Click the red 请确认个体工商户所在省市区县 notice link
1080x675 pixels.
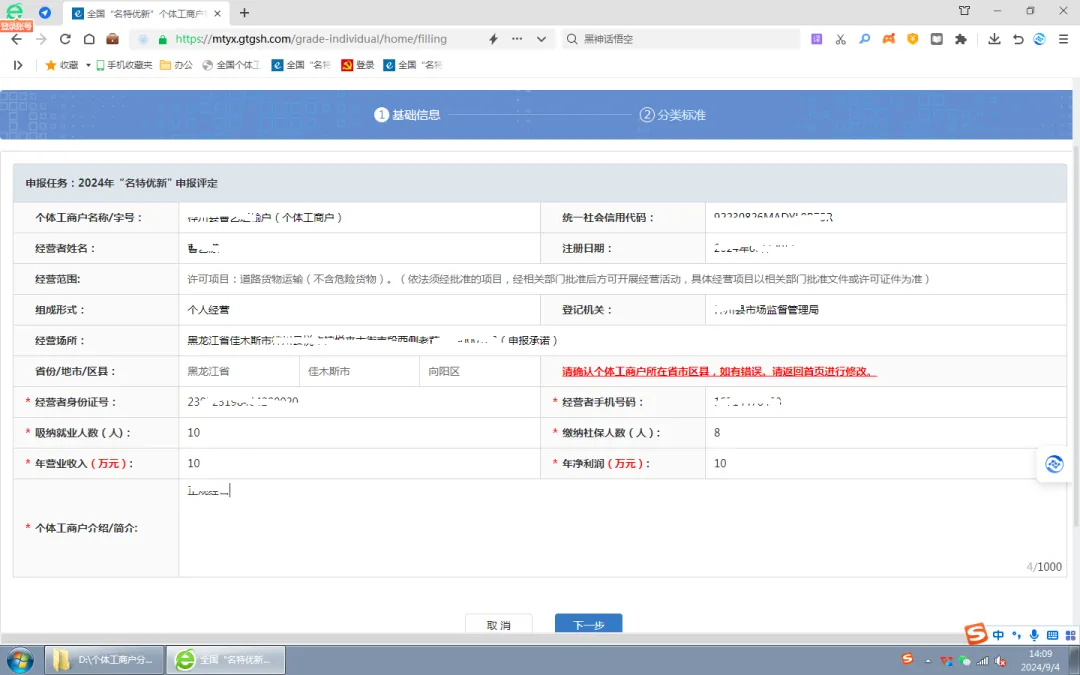(720, 371)
